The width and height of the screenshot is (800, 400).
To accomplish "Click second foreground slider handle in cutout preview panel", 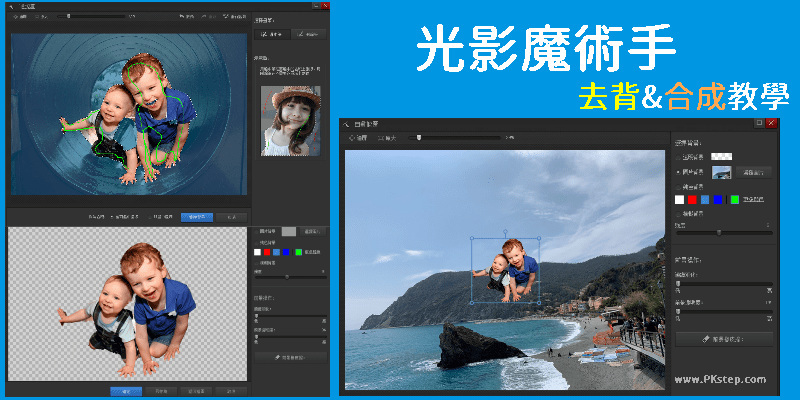I will click(x=257, y=336).
